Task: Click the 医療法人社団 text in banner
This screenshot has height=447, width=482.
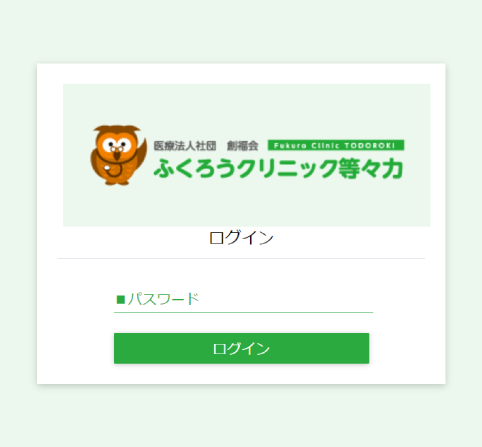Action: point(185,146)
